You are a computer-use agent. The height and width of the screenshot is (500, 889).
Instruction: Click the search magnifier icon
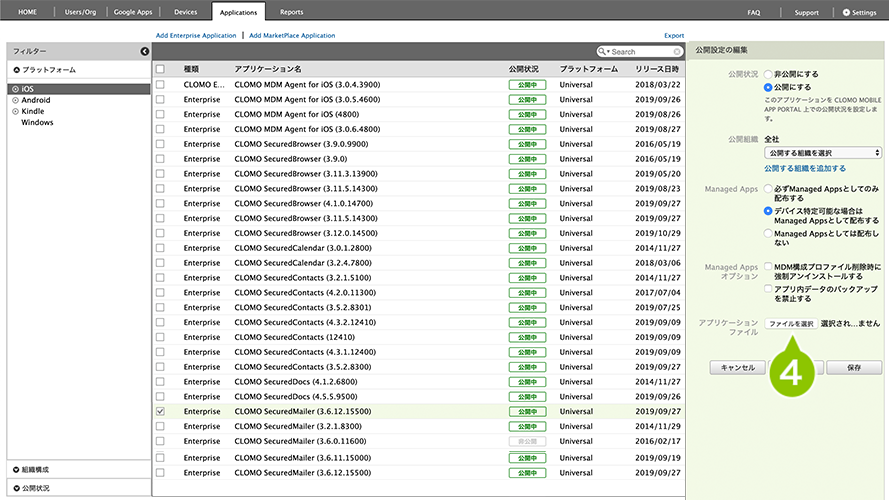[602, 52]
